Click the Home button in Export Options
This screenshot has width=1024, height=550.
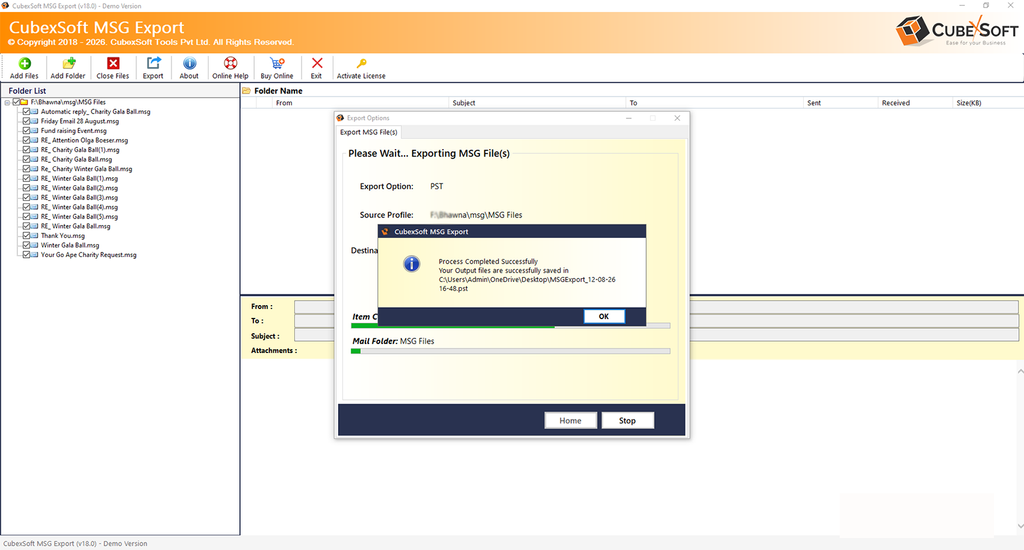point(570,421)
